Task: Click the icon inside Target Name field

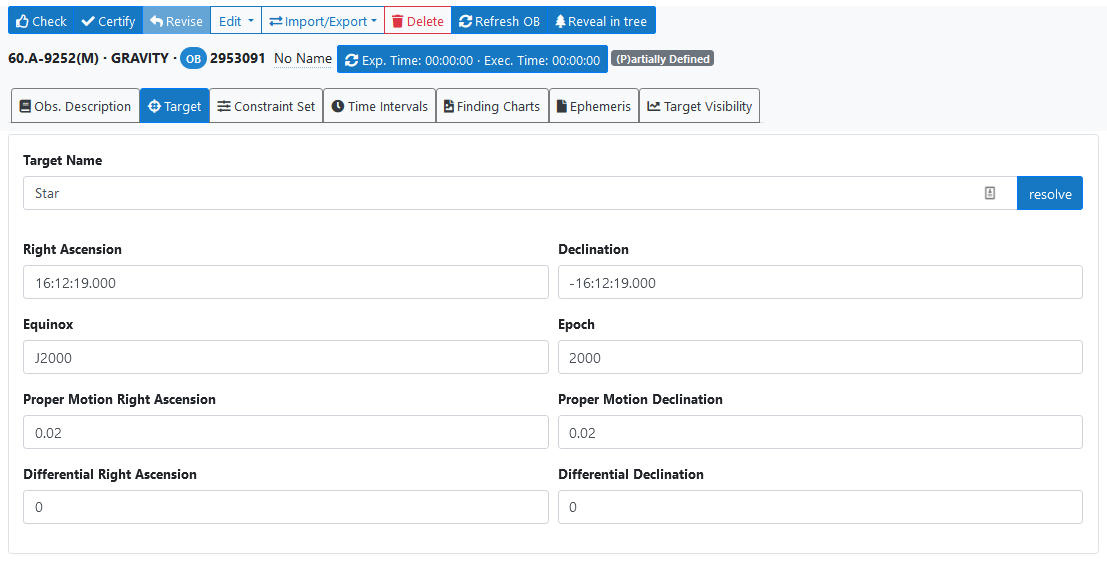Action: click(x=990, y=193)
